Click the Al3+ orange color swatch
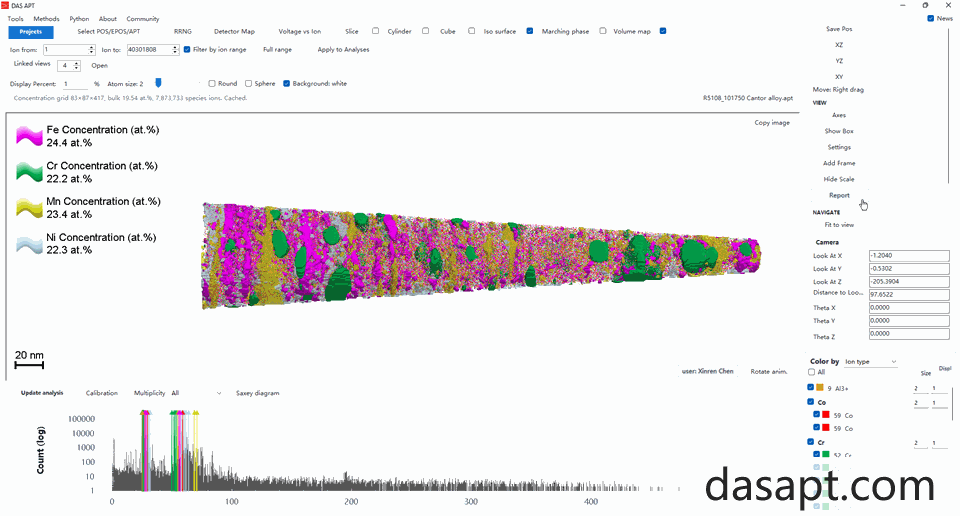This screenshot has height=516, width=960. point(820,387)
